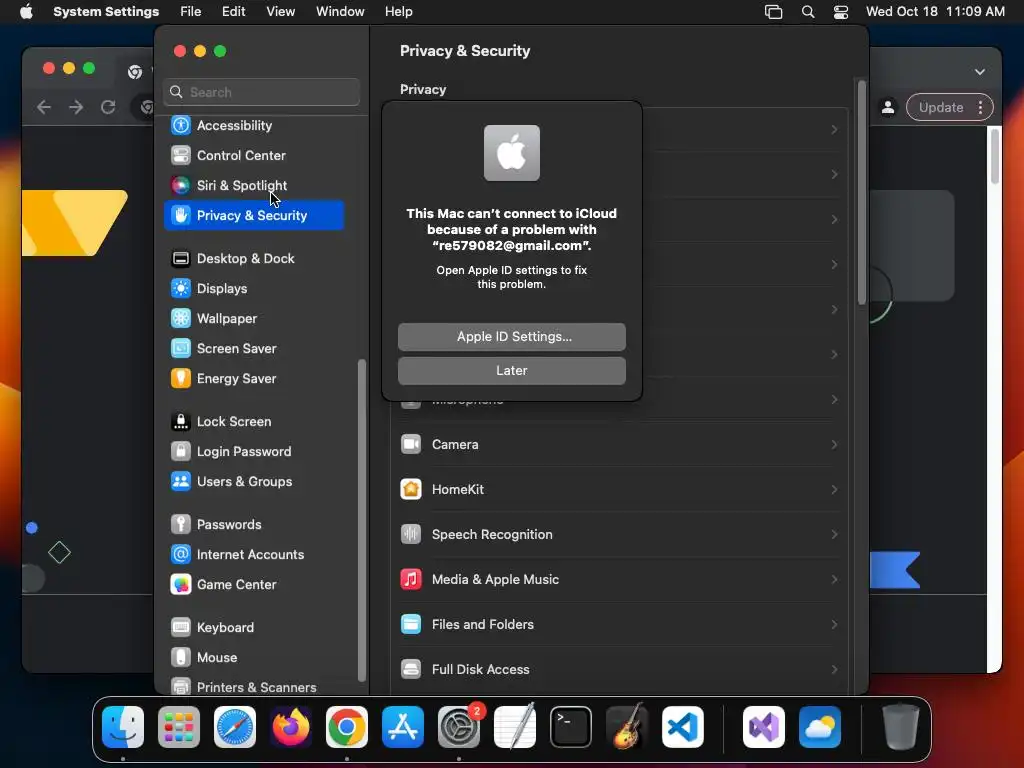The width and height of the screenshot is (1024, 768).
Task: Click Chrome back arrow in background window
Action: tap(44, 107)
